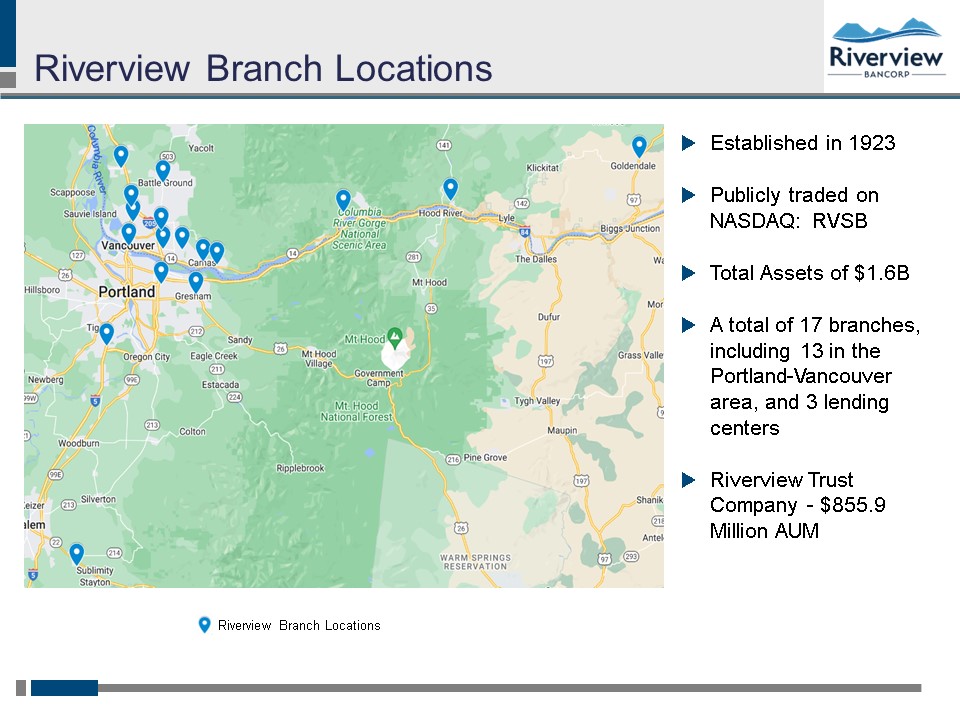960x720 pixels.
Task: Click the branch pin on Camas label
Action: [203, 250]
